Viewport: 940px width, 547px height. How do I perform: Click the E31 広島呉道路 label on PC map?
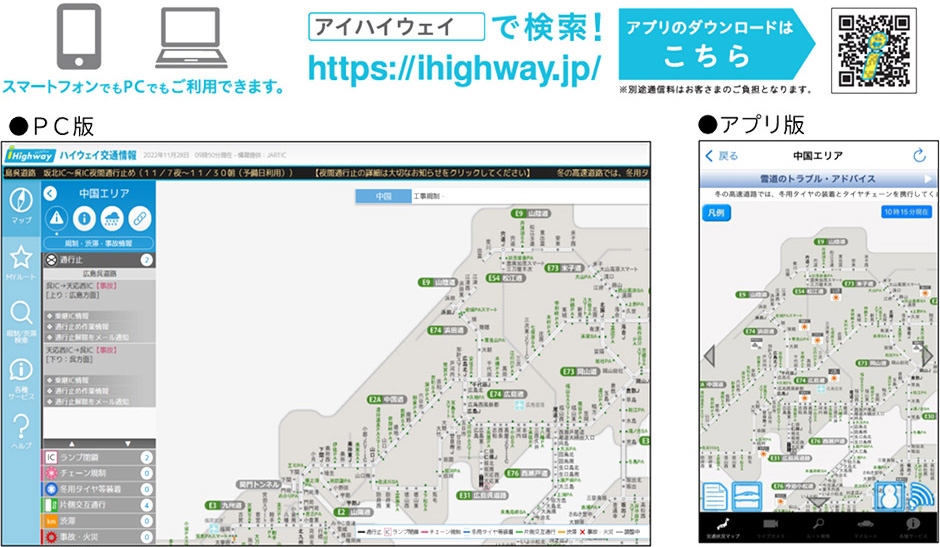pos(483,495)
